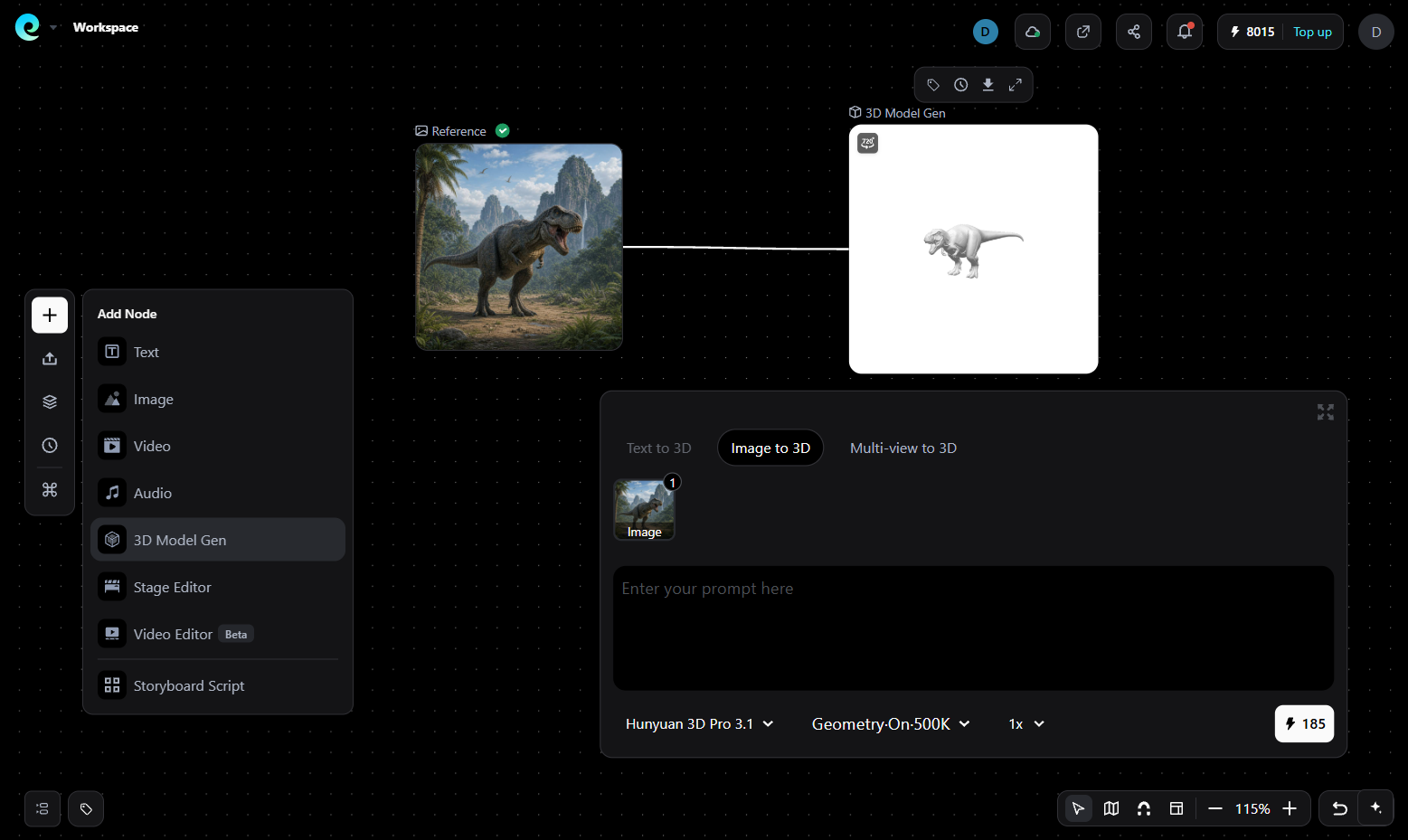1408x840 pixels.
Task: Open the Hunyuan 3D Pro 3.1 model dropdown
Action: pyautogui.click(x=700, y=724)
